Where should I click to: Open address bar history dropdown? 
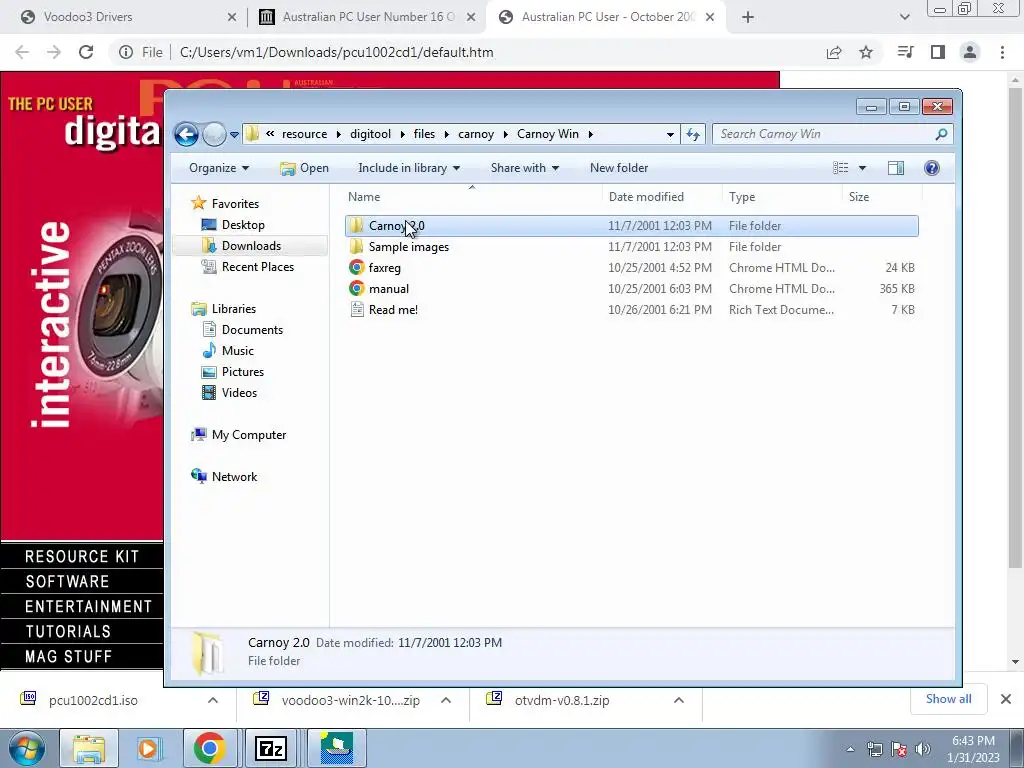670,135
